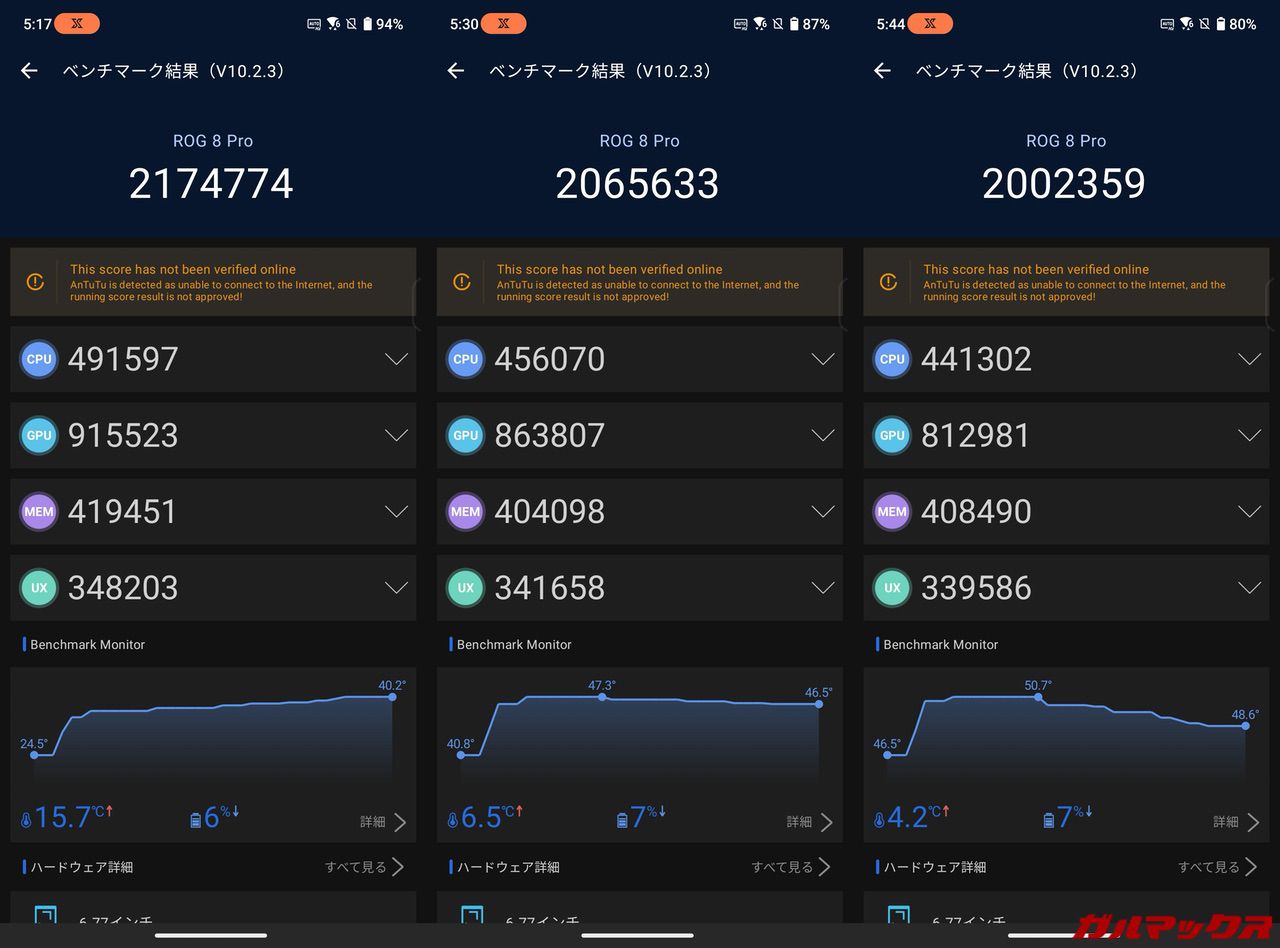1280x948 pixels.
Task: Select the 50.7° point on temperature graph
Action: pyautogui.click(x=1038, y=697)
